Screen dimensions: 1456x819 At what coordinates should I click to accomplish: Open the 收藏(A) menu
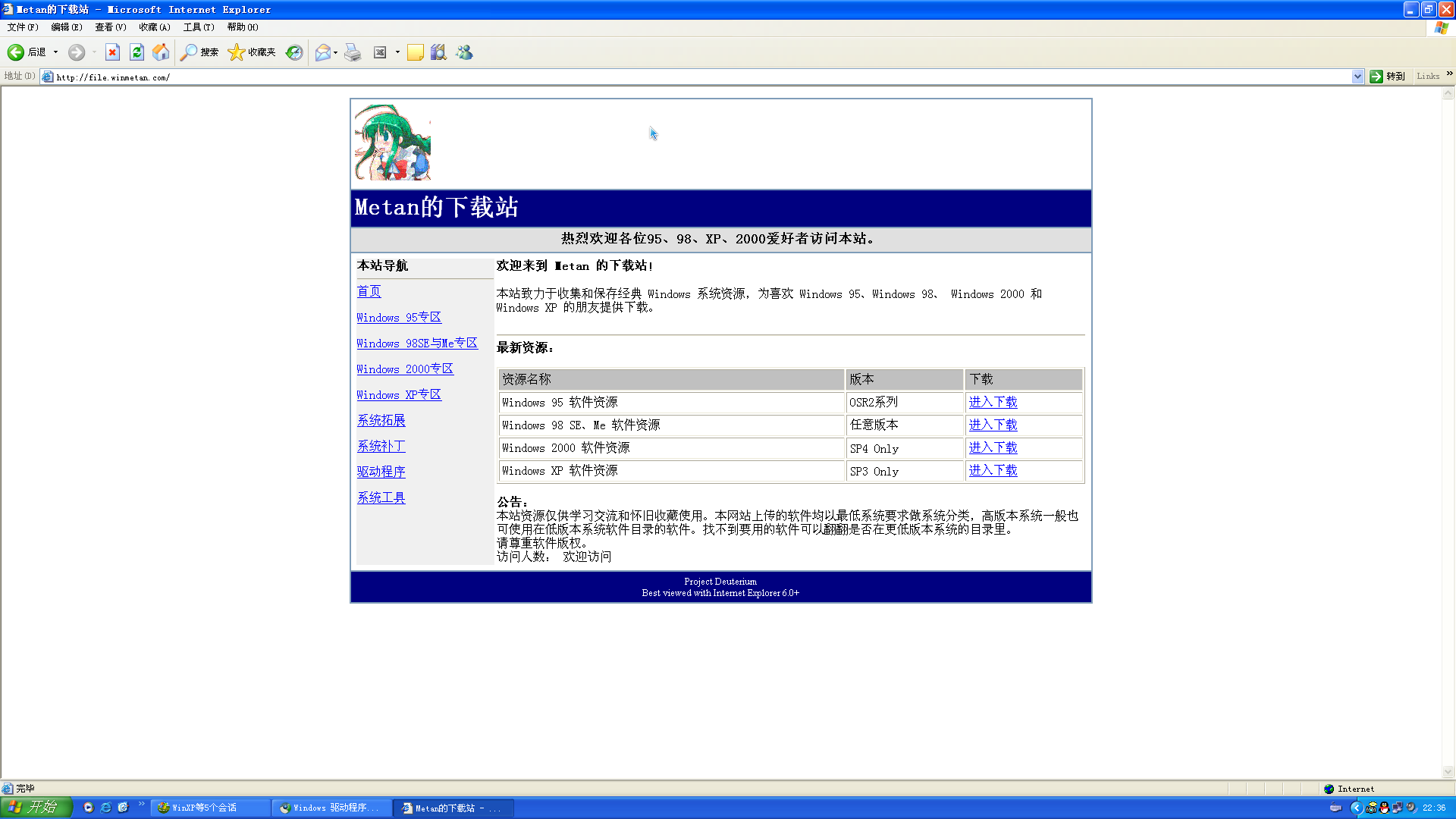[155, 27]
